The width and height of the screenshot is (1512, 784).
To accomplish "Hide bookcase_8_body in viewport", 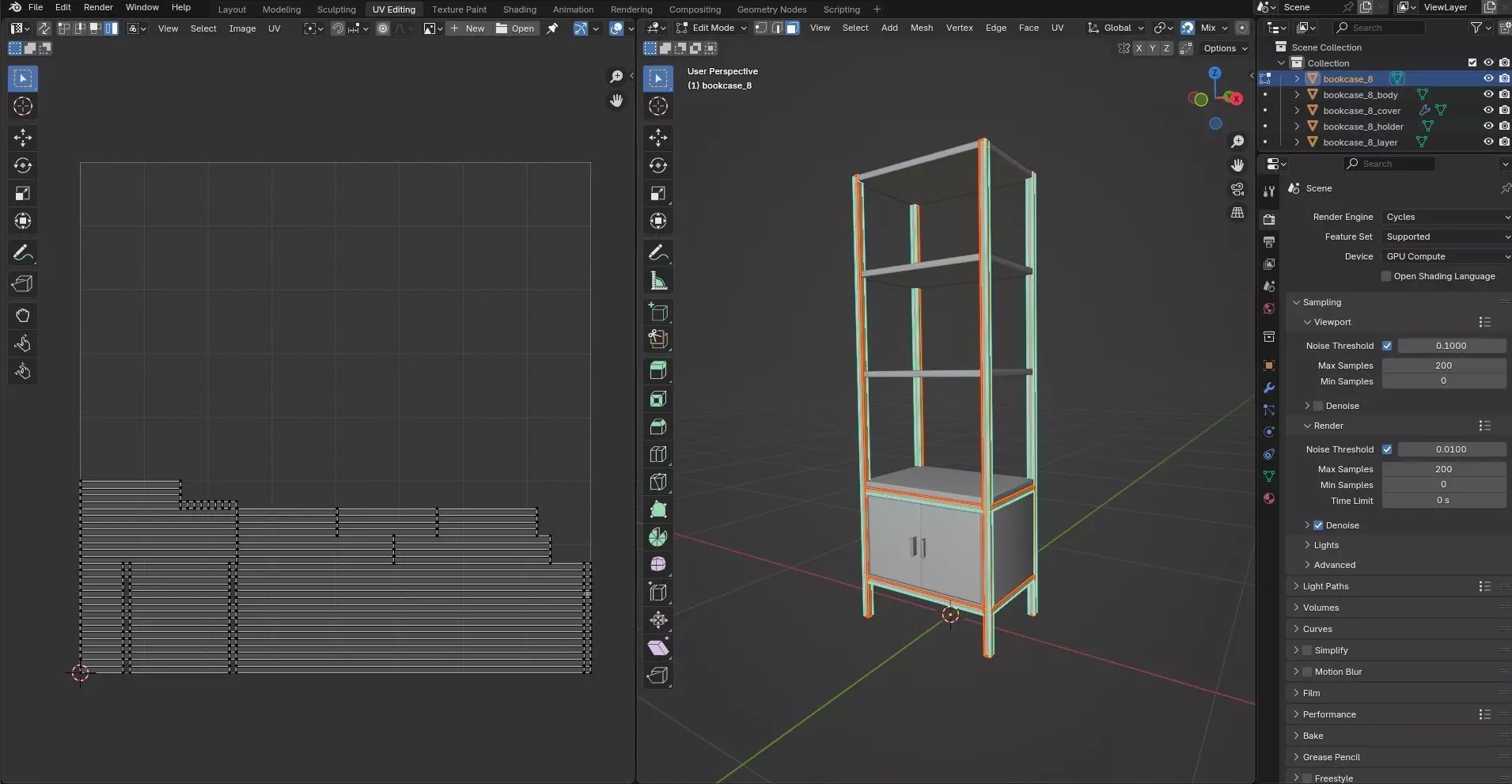I will pyautogui.click(x=1488, y=94).
